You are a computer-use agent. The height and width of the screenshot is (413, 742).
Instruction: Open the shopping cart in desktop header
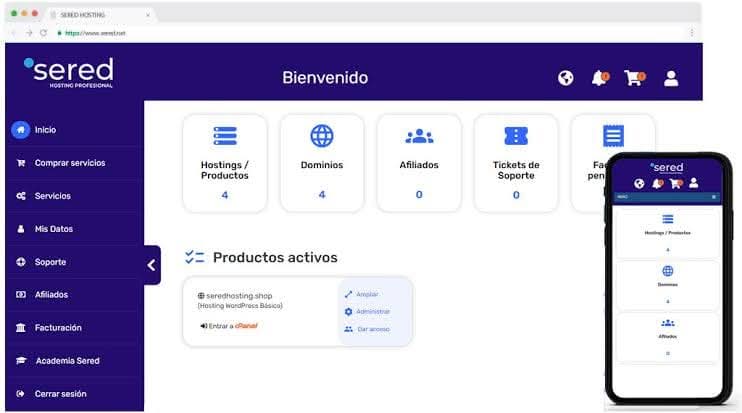click(634, 78)
